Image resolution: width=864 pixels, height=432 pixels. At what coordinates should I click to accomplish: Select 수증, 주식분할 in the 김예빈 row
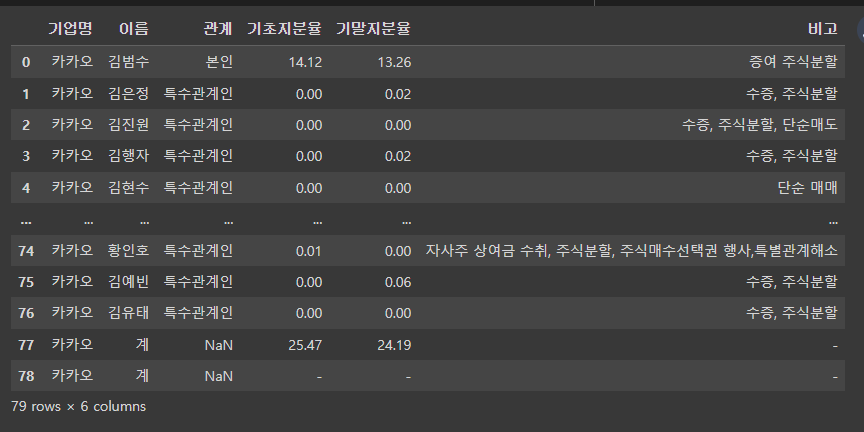(792, 282)
